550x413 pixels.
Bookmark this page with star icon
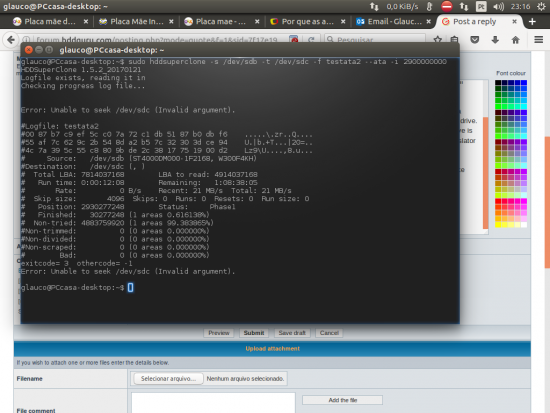pyautogui.click(x=437, y=39)
